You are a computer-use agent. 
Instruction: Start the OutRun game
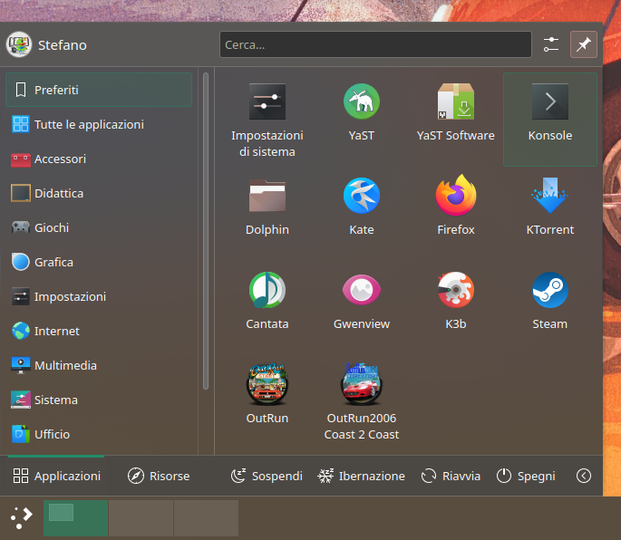pos(267,395)
